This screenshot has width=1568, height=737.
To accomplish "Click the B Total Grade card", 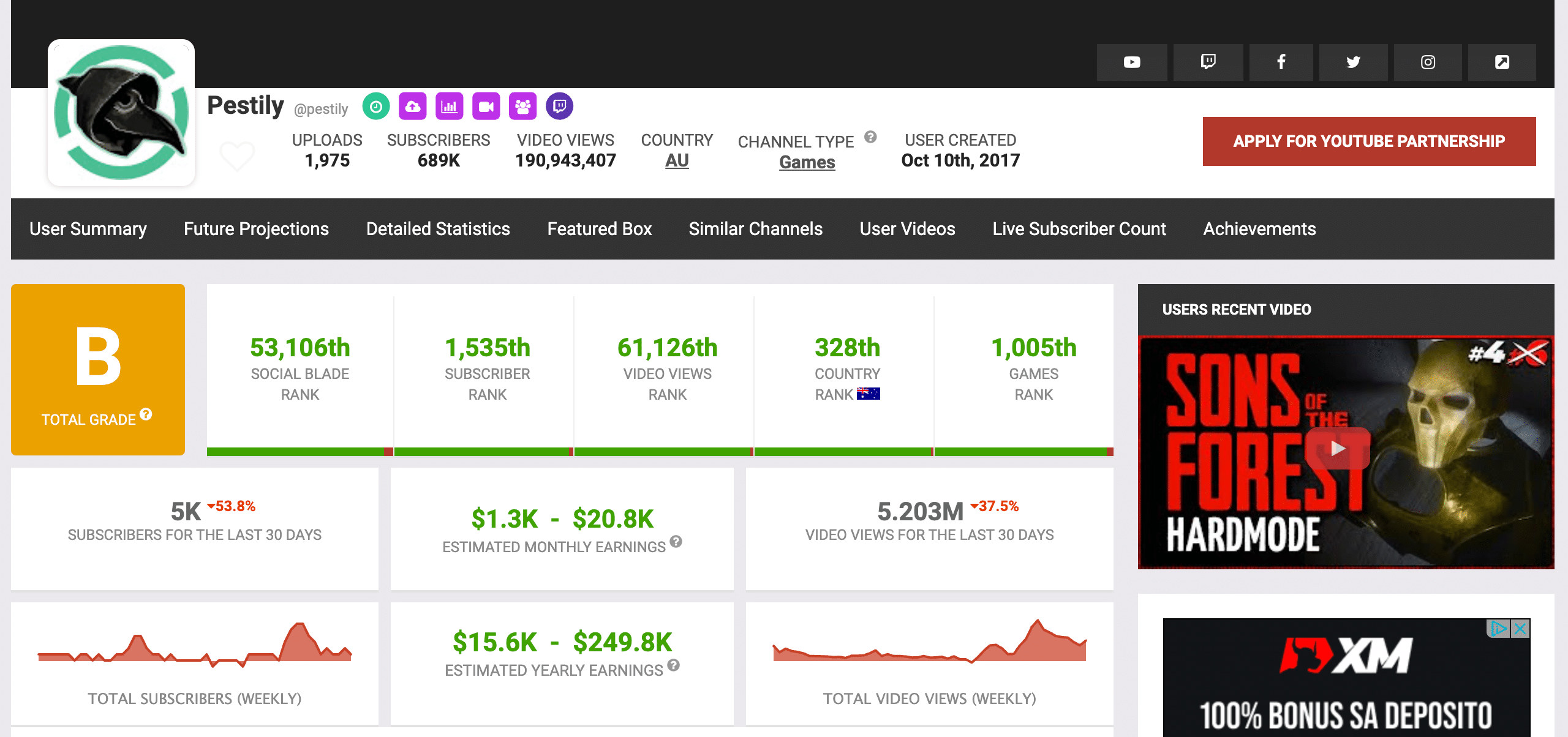I will click(98, 370).
